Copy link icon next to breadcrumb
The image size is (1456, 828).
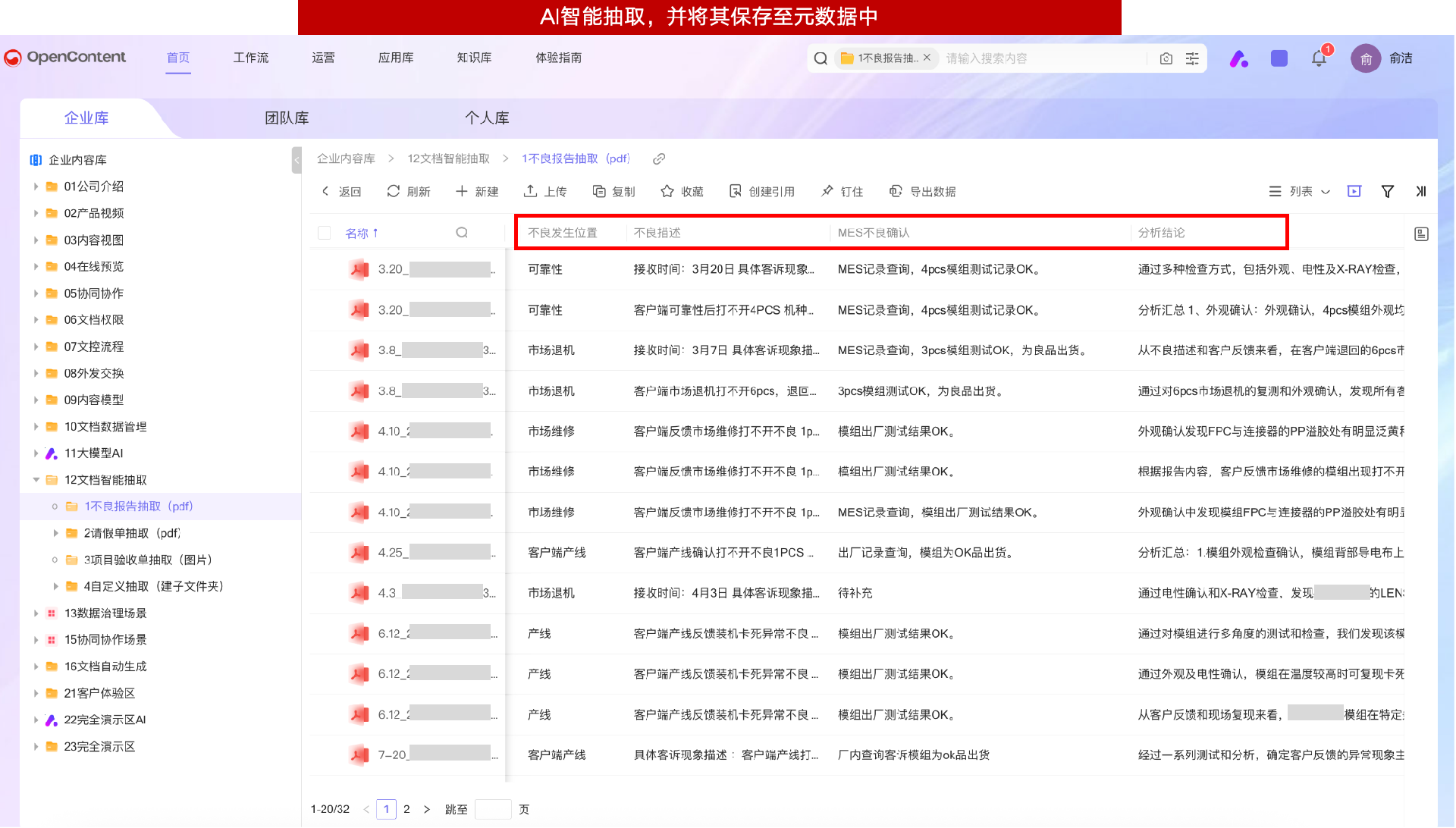coord(659,158)
